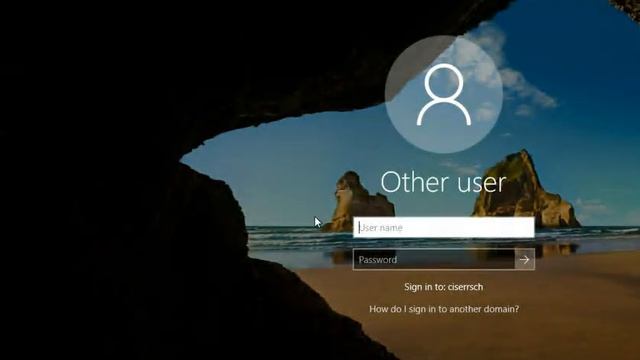This screenshot has height=360, width=640.
Task: Select the 'Other user' heading text
Action: pyautogui.click(x=444, y=182)
